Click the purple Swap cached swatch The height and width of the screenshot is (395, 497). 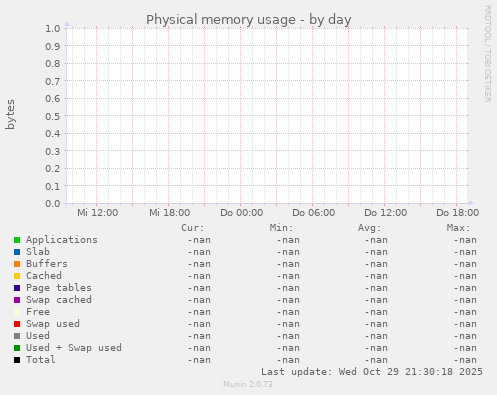[17, 300]
